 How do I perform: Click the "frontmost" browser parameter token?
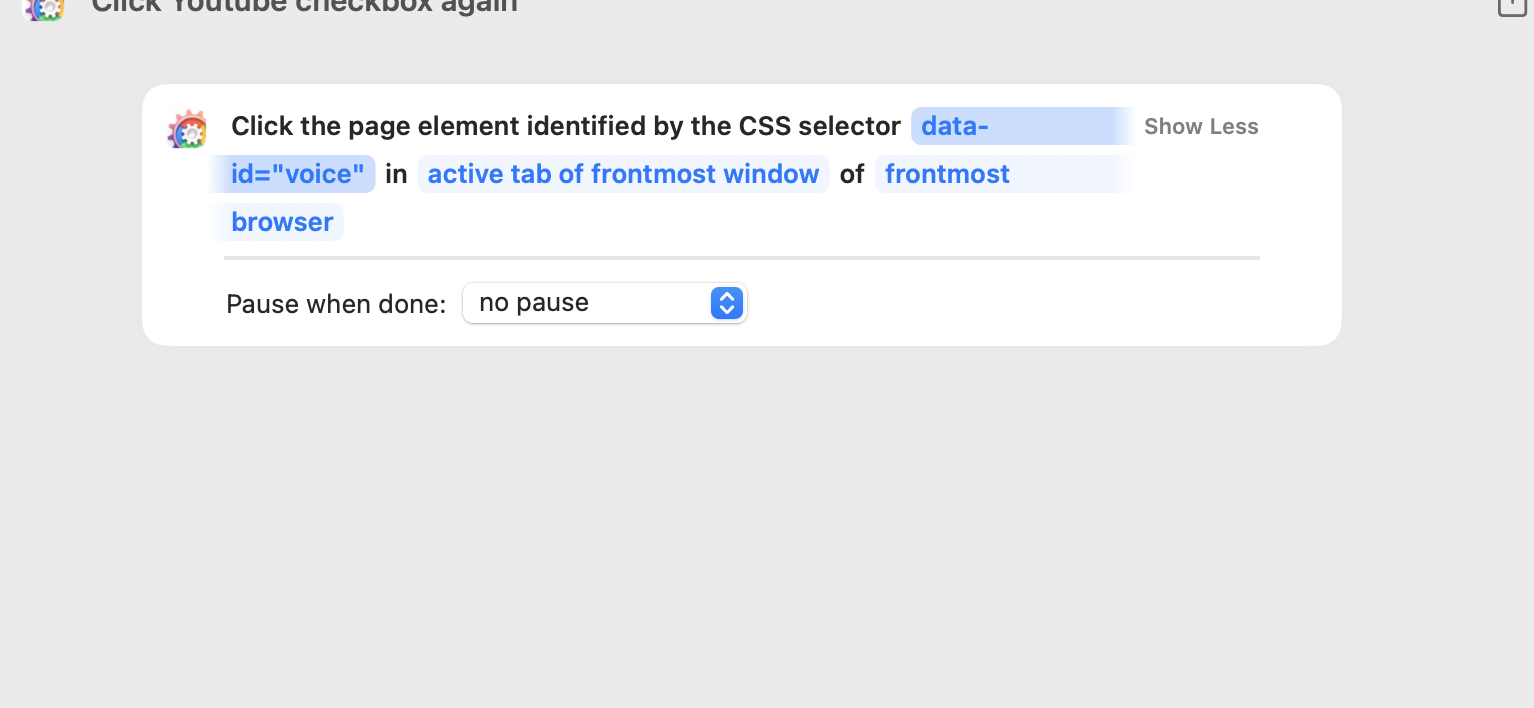pyautogui.click(x=947, y=174)
